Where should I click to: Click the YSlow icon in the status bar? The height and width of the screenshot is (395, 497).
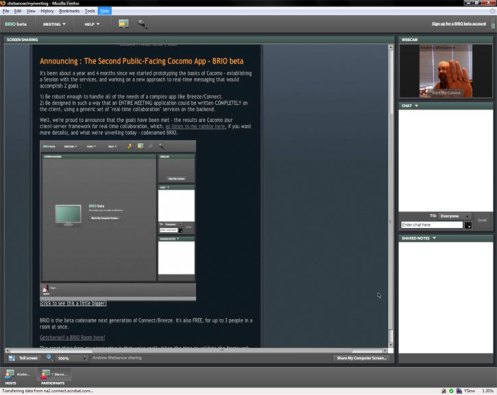coord(460,391)
